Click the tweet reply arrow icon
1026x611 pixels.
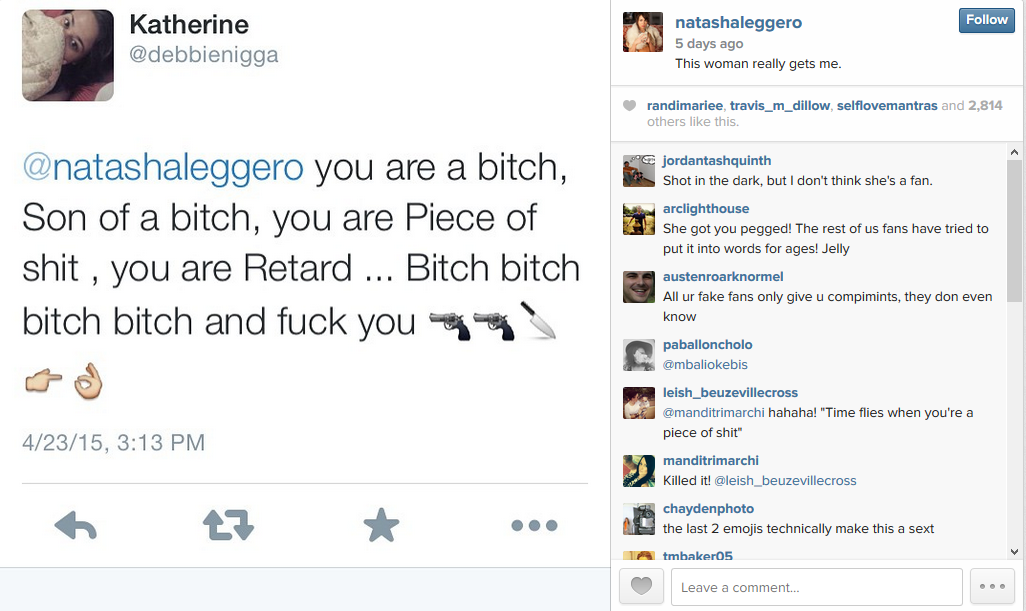(x=75, y=524)
